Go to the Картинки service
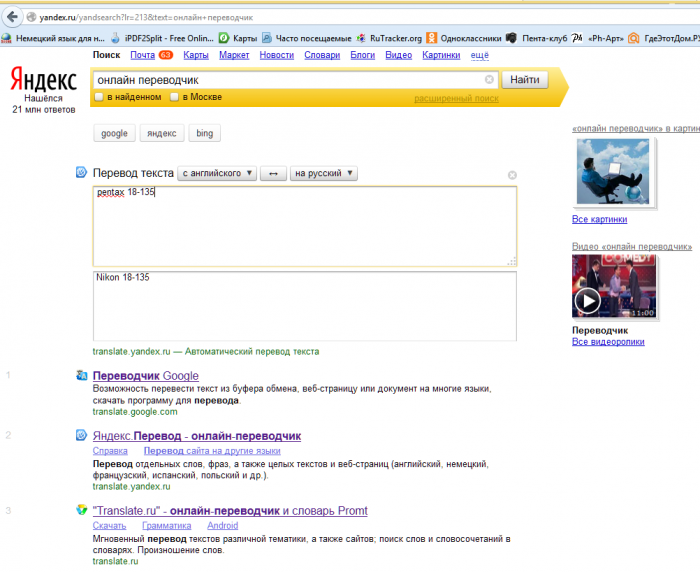The image size is (700, 572). click(x=441, y=55)
